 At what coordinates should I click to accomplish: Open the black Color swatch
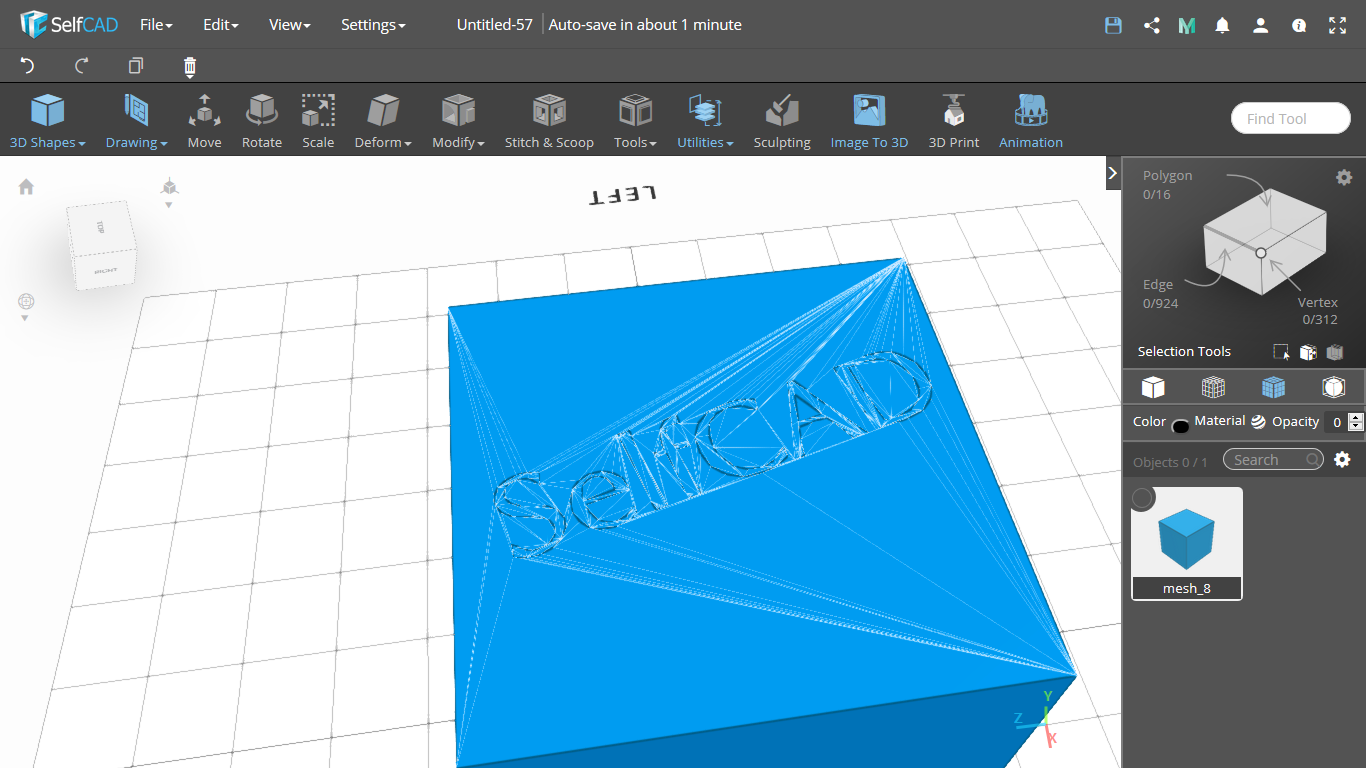pos(1180,426)
